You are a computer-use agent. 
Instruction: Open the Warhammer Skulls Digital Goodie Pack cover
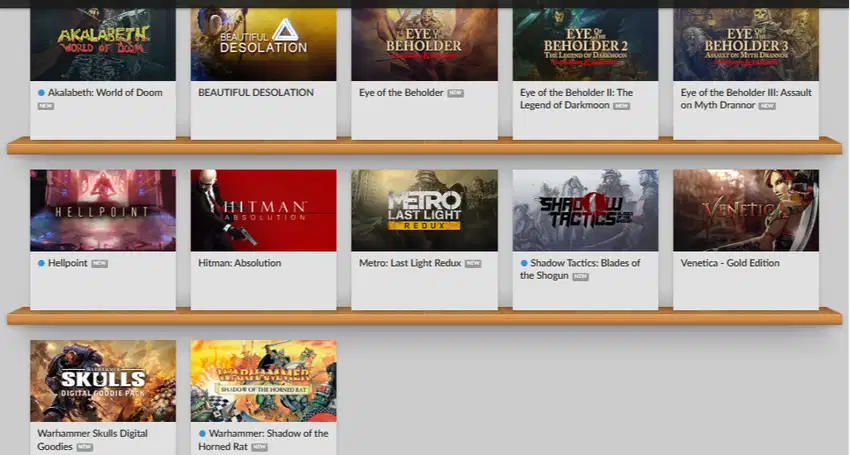pos(103,381)
